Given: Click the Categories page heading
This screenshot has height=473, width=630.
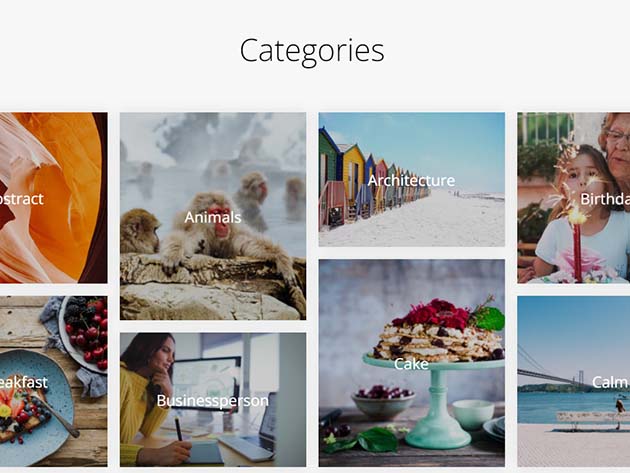Looking at the screenshot, I should pos(312,51).
